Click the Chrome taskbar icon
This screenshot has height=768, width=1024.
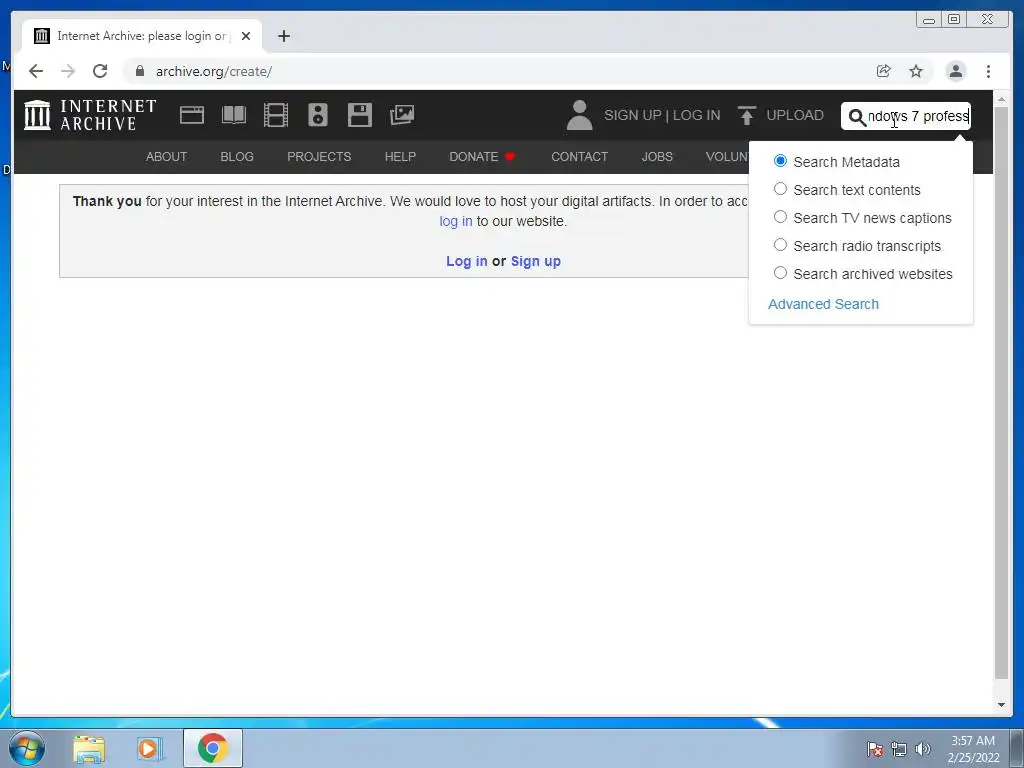click(212, 748)
